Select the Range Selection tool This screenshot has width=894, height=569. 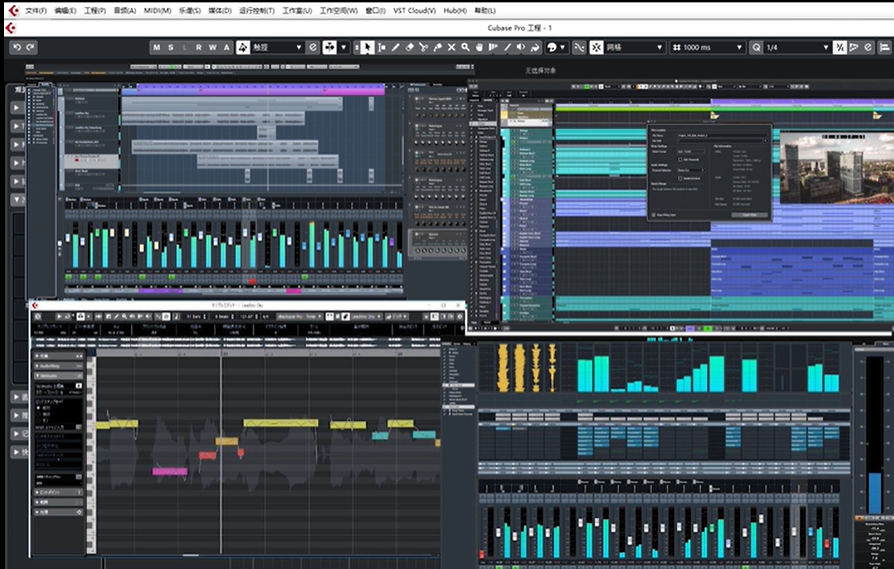pos(381,47)
